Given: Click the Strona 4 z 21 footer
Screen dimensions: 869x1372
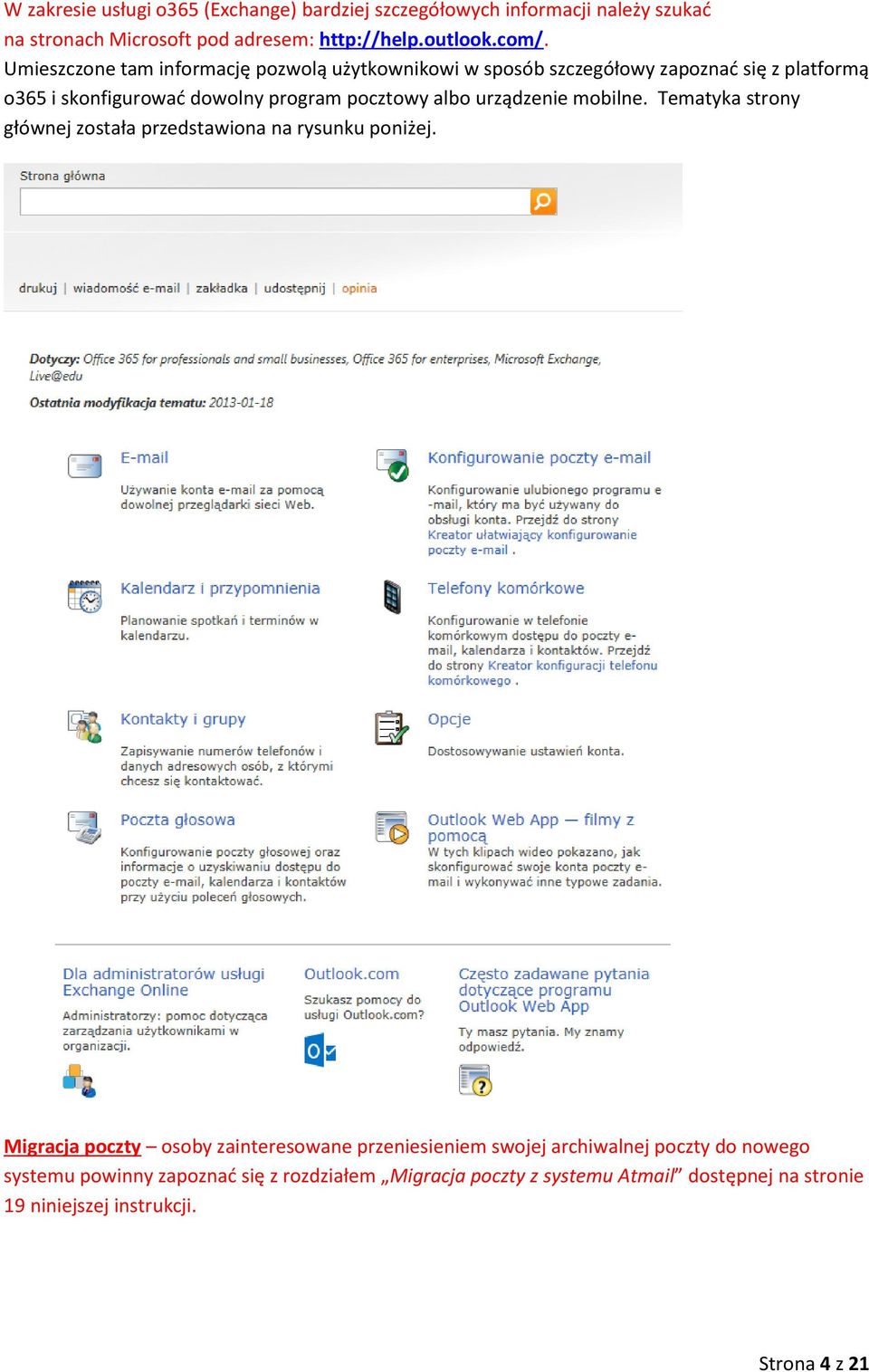Looking at the screenshot, I should click(x=813, y=1363).
